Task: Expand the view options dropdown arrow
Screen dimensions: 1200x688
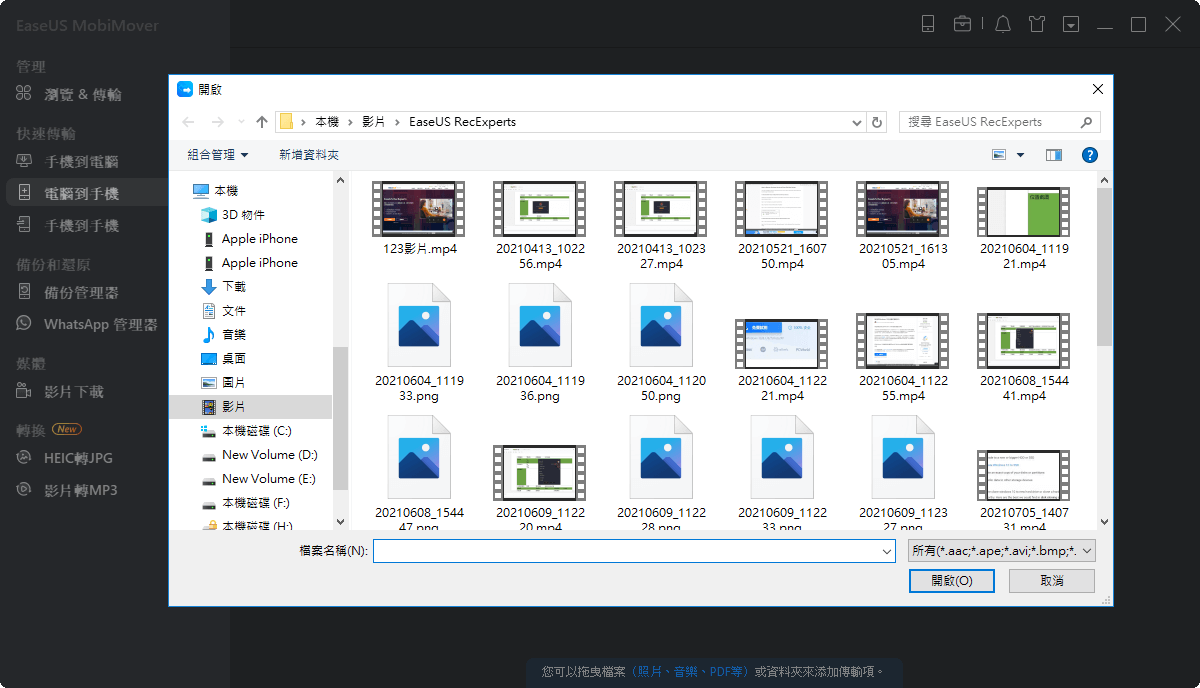Action: coord(1020,155)
